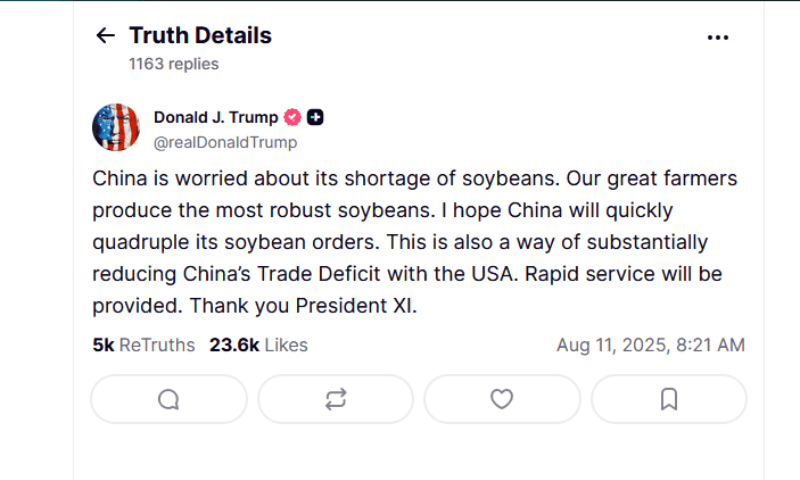Reply using the speech bubble icon

(169, 399)
